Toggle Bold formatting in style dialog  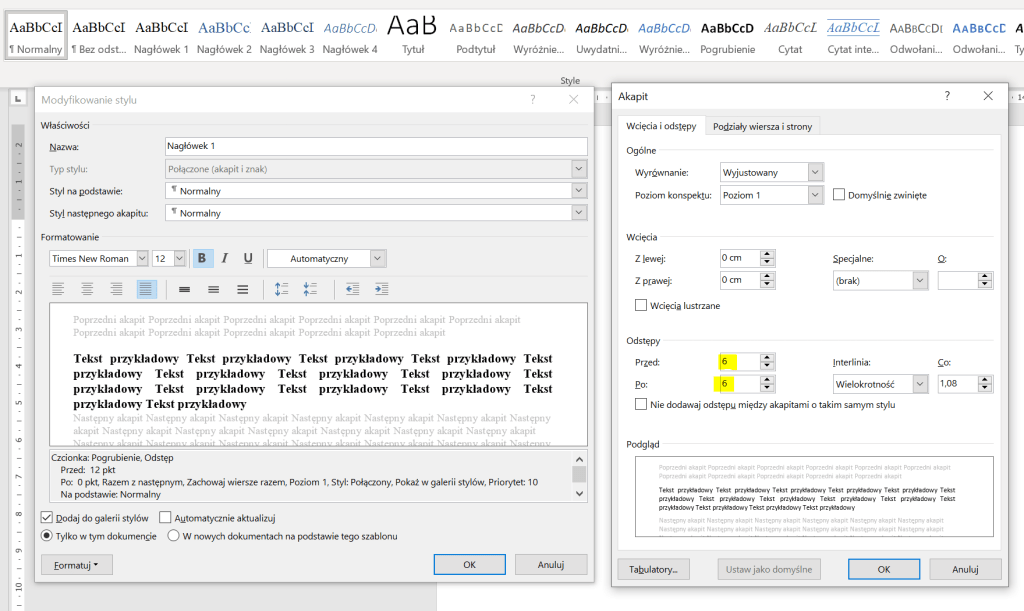point(202,258)
